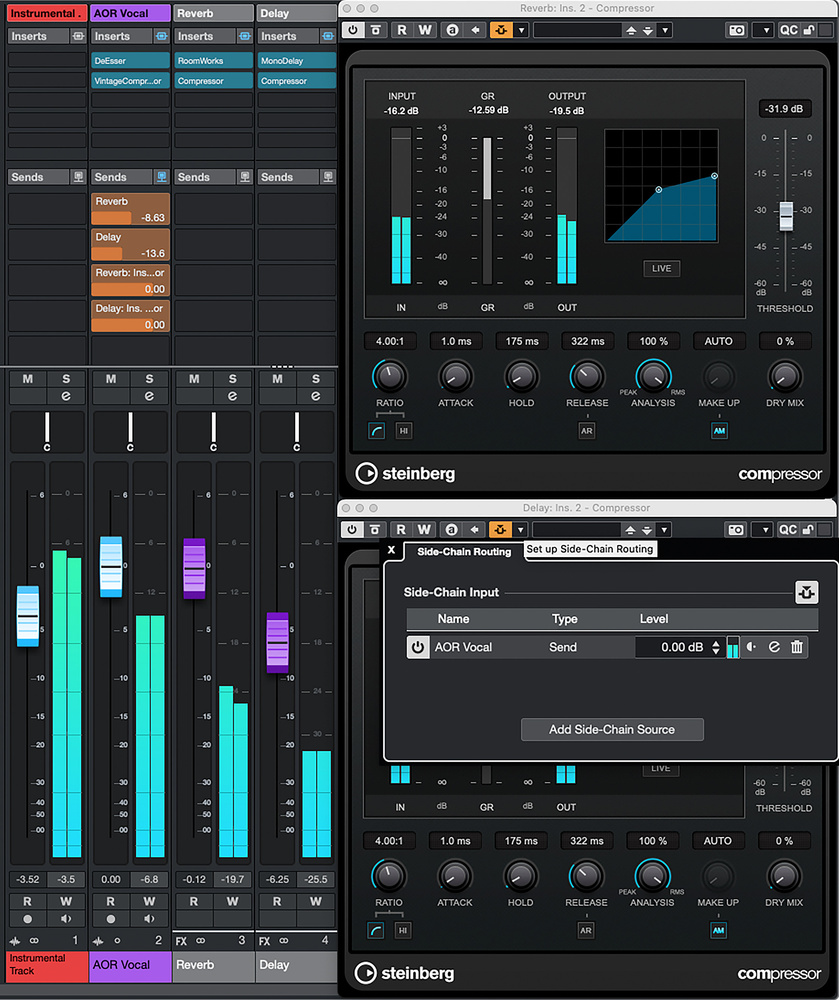Mute the Instrumental channel

(x=28, y=379)
